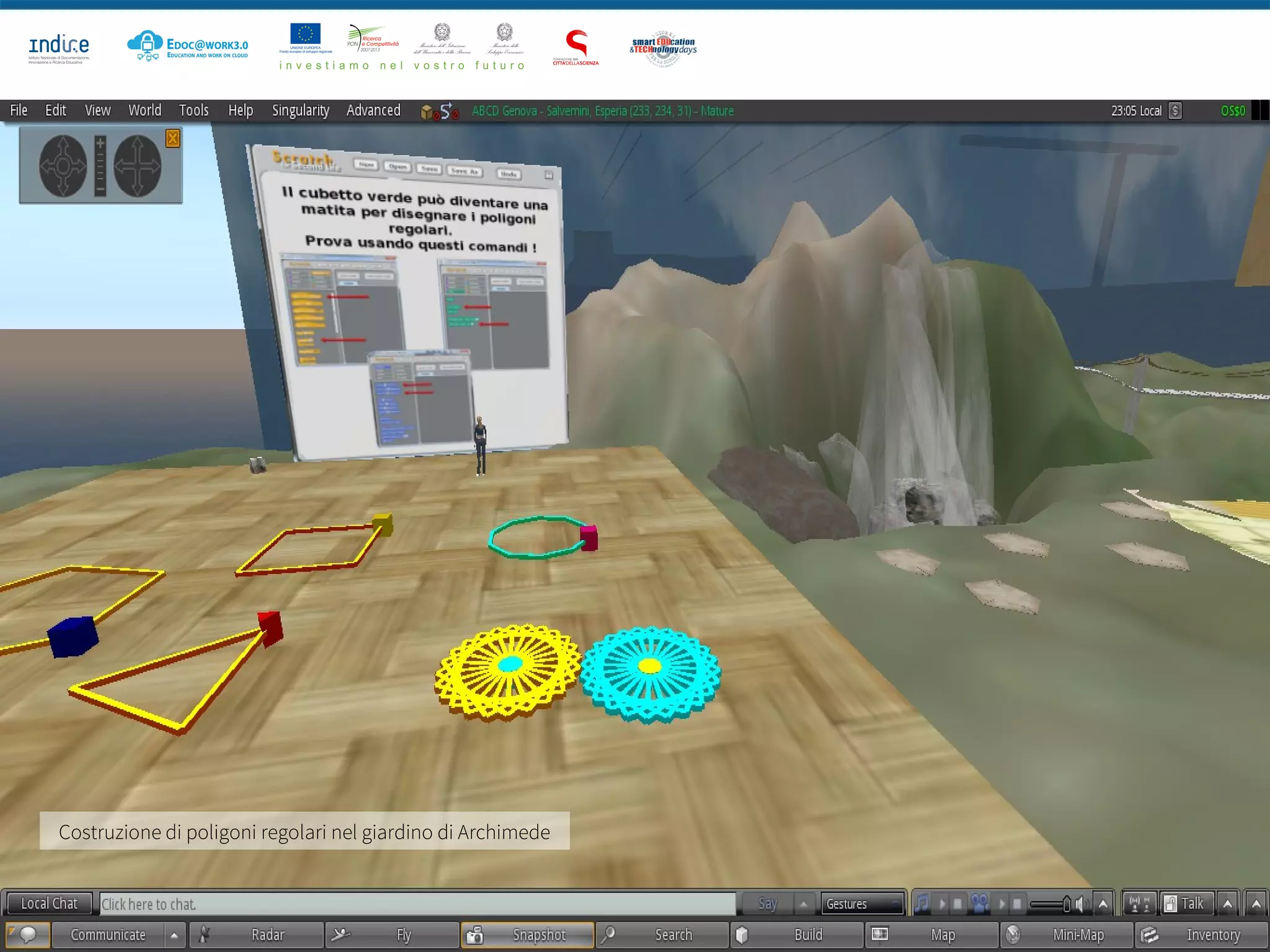
Task: Play streaming music
Action: [x=943, y=904]
